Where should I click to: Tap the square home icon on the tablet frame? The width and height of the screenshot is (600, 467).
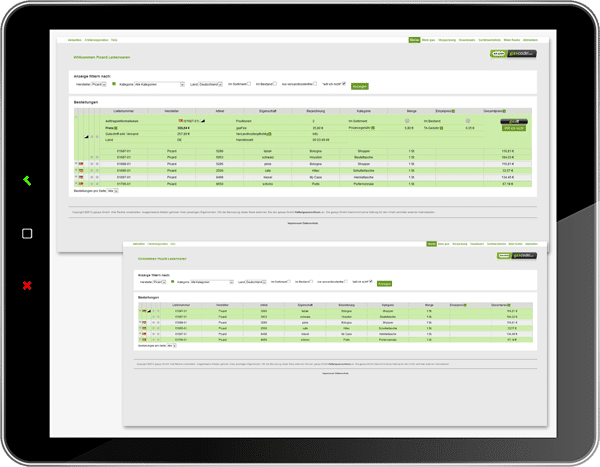(x=27, y=234)
